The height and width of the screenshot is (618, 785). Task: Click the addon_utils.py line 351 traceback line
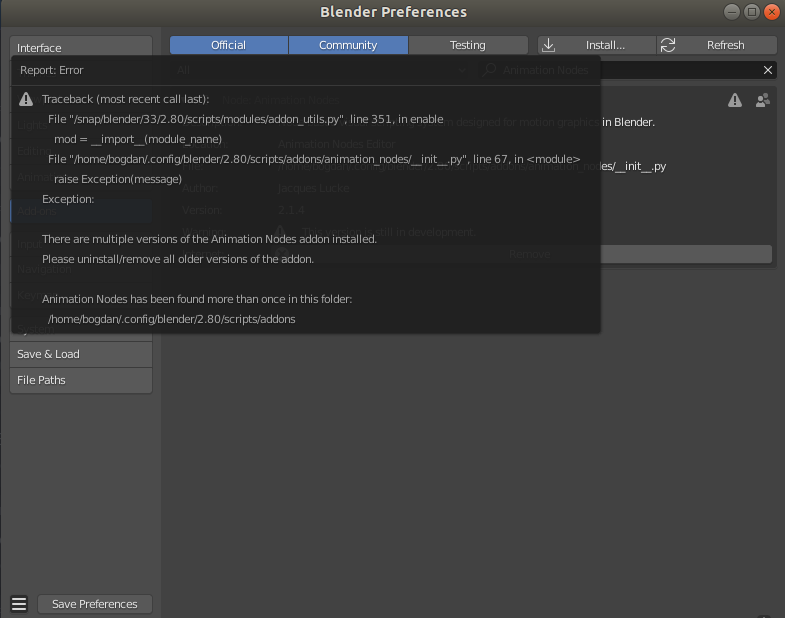point(245,119)
